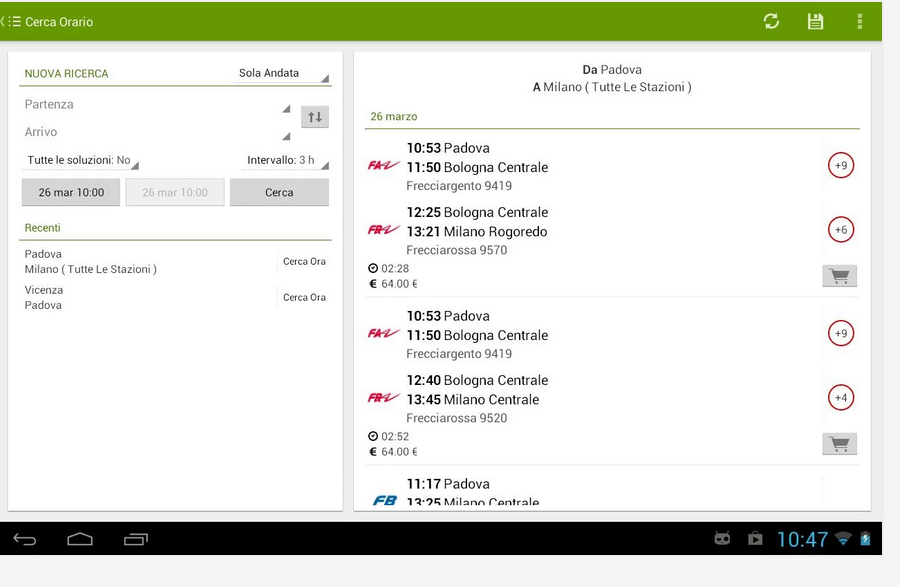The height and width of the screenshot is (587, 900).
Task: Tap the refresh icon in top bar
Action: tap(771, 21)
